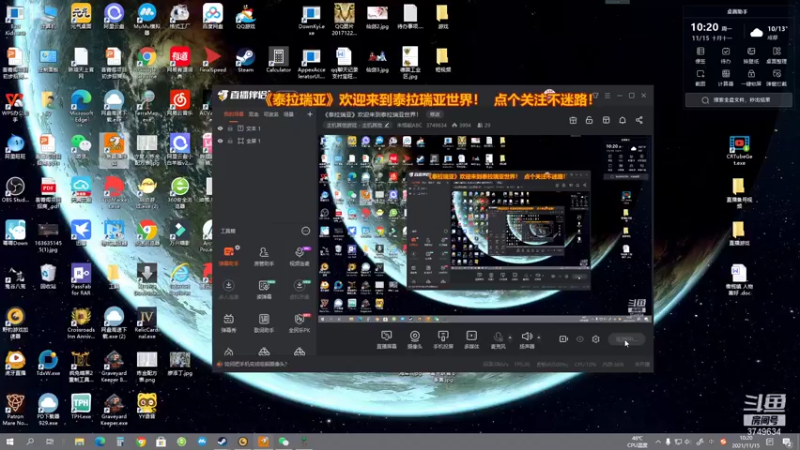Open the Calculator desktop shortcut
The width and height of the screenshot is (800, 450).
(x=279, y=61)
